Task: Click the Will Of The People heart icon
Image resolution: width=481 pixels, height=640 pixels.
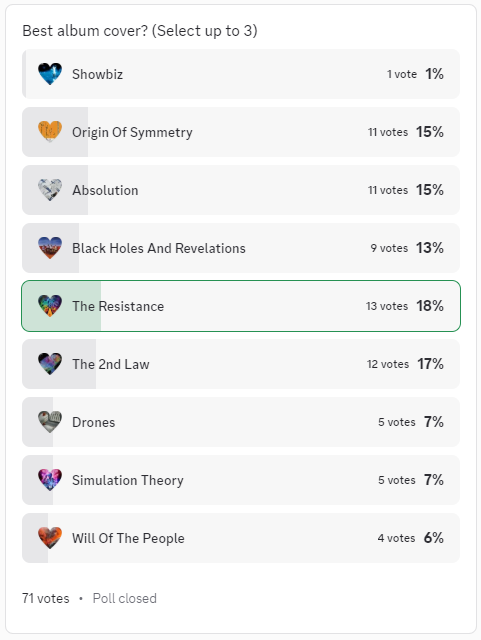Action: click(50, 538)
